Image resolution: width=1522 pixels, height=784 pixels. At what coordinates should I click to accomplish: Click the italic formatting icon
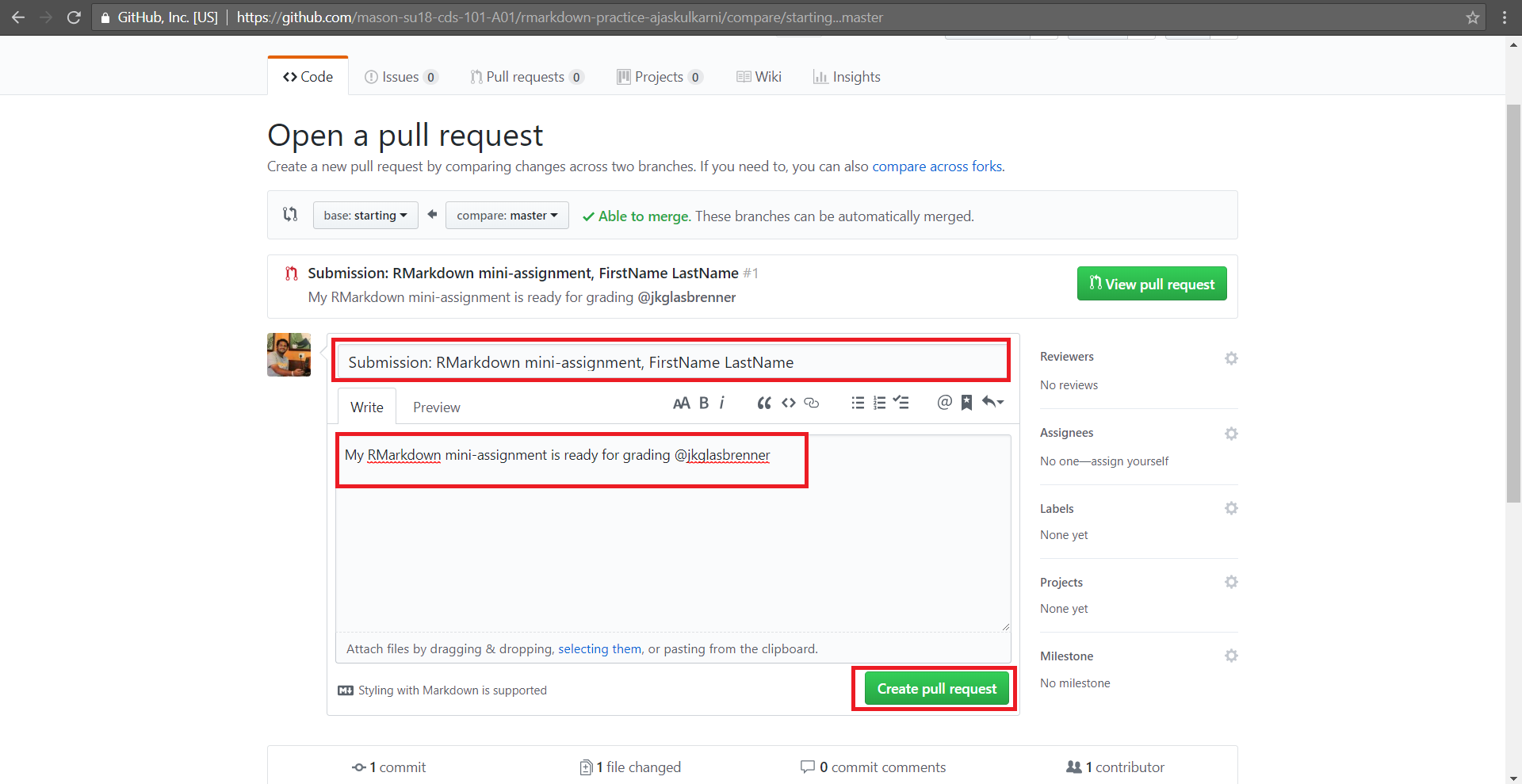click(722, 403)
